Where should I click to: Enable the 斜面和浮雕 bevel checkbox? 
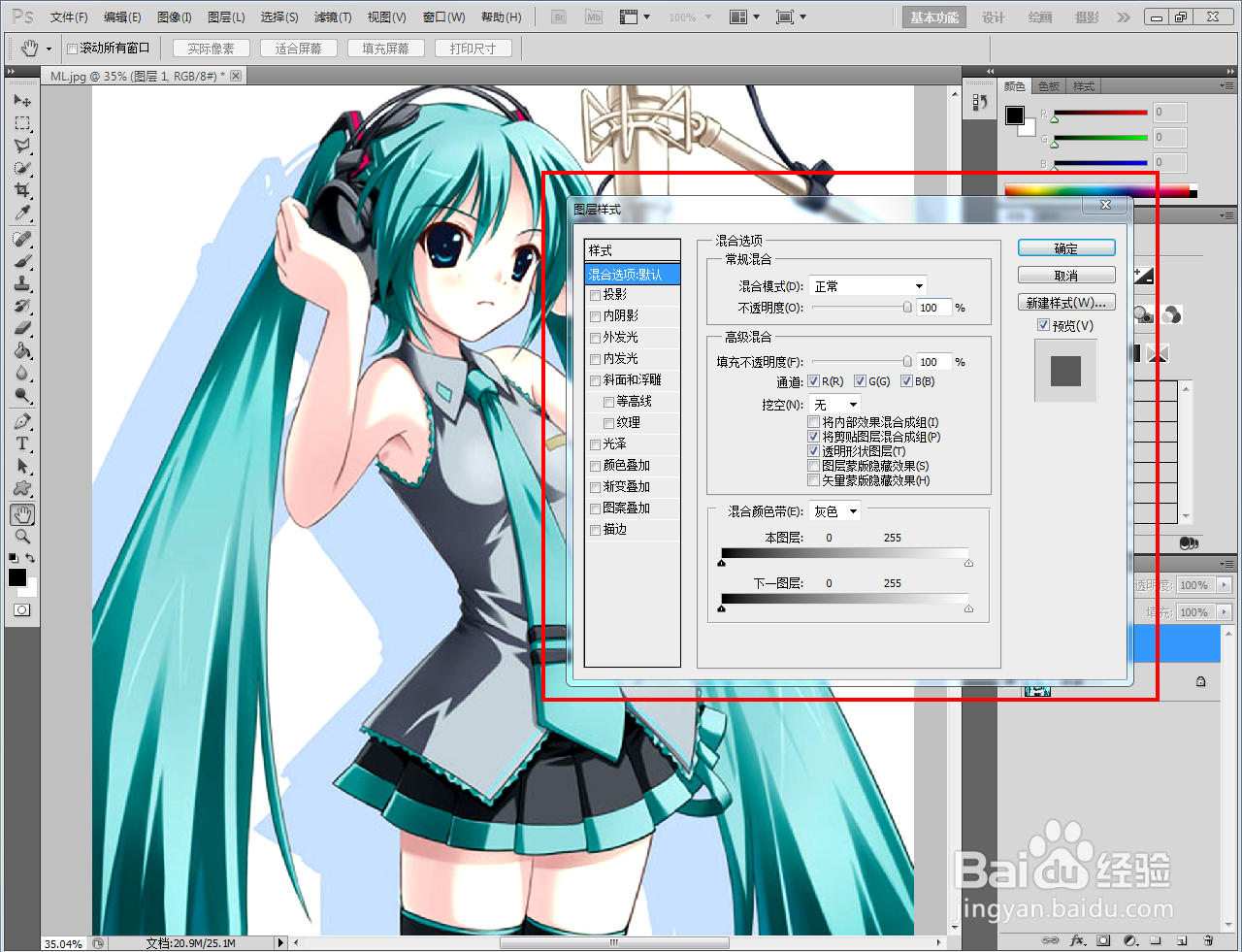(595, 380)
